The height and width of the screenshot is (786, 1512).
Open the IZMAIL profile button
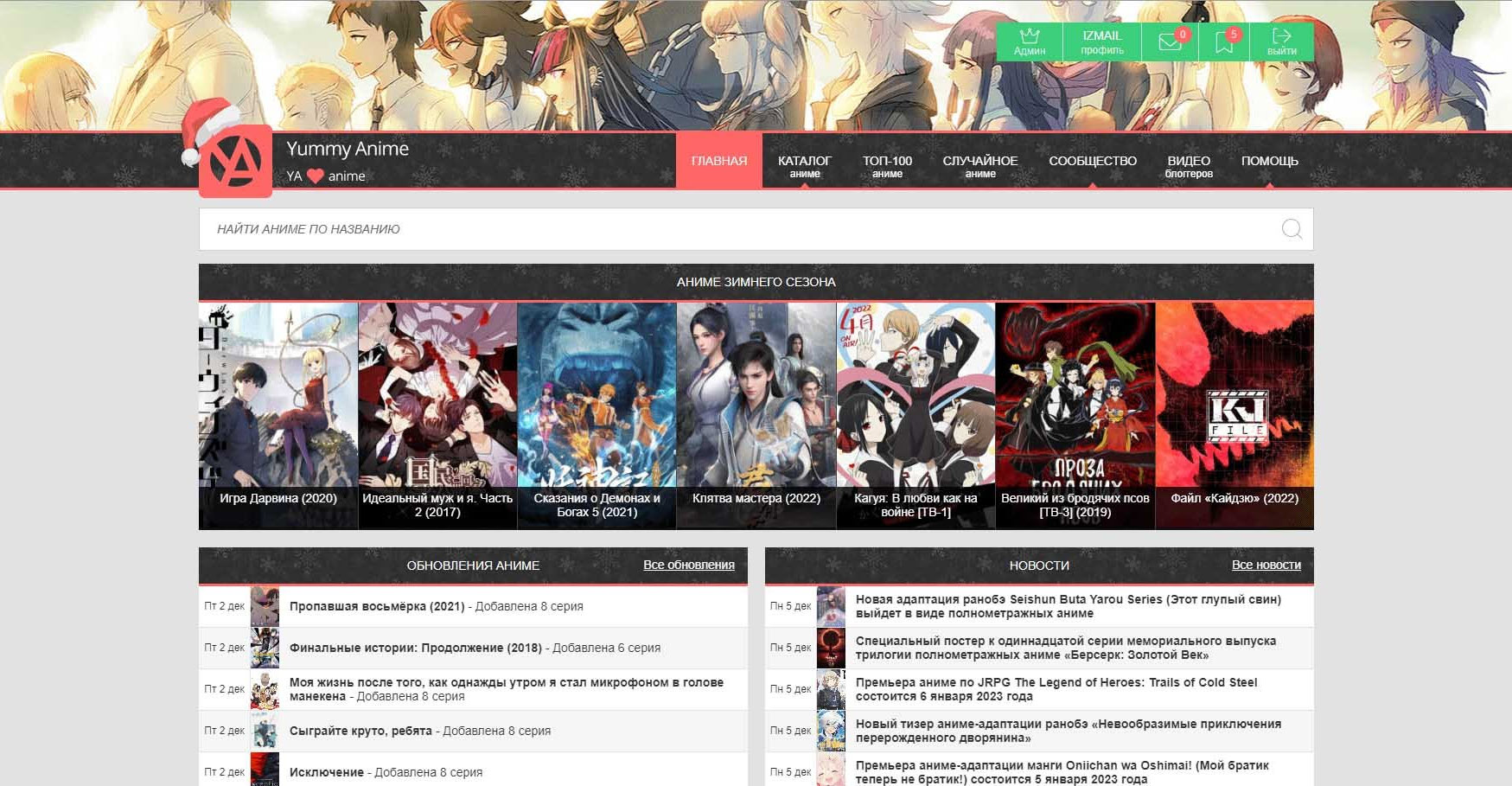1101,42
